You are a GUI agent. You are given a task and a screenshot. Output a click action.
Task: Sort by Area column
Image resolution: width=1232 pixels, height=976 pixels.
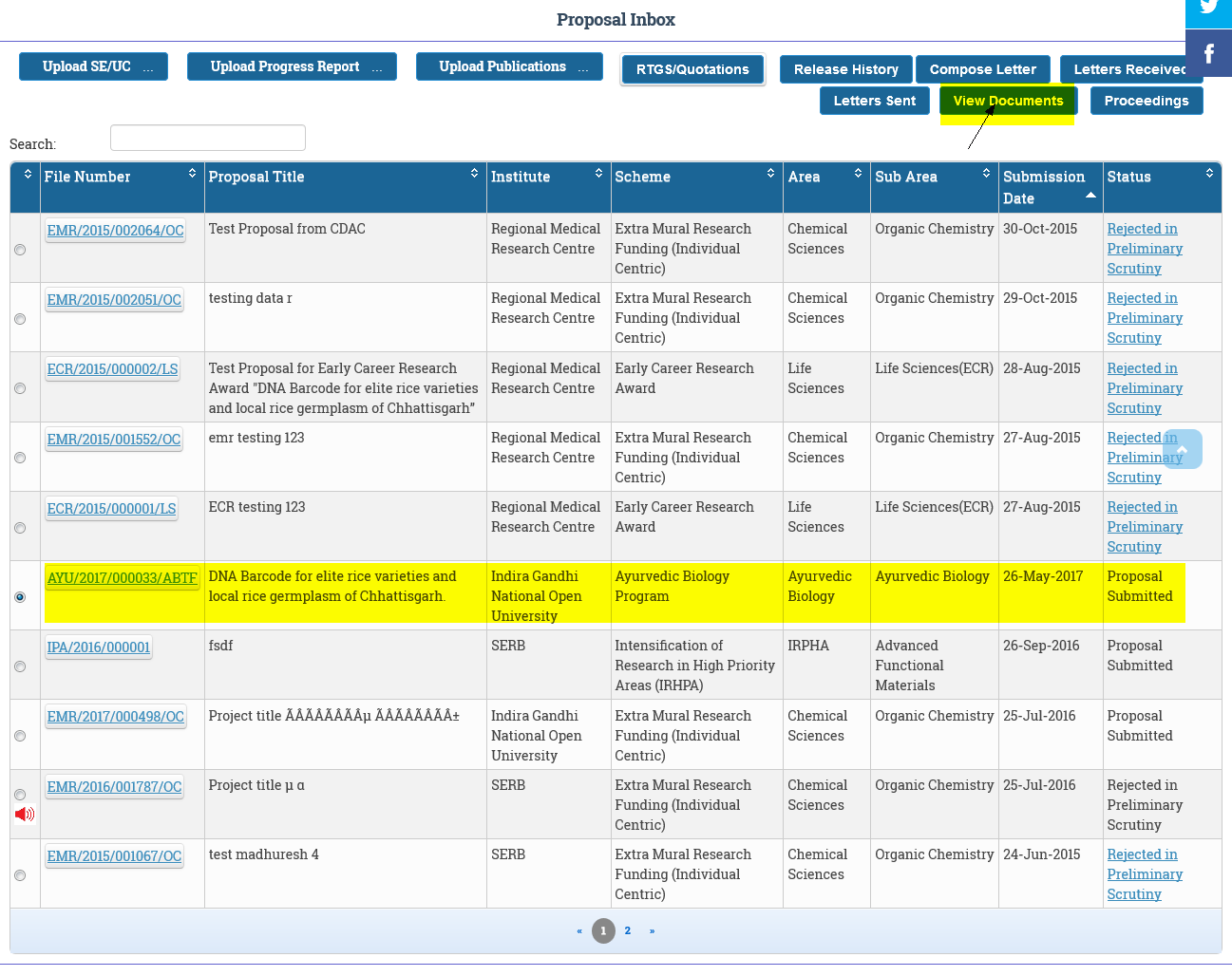pos(826,187)
